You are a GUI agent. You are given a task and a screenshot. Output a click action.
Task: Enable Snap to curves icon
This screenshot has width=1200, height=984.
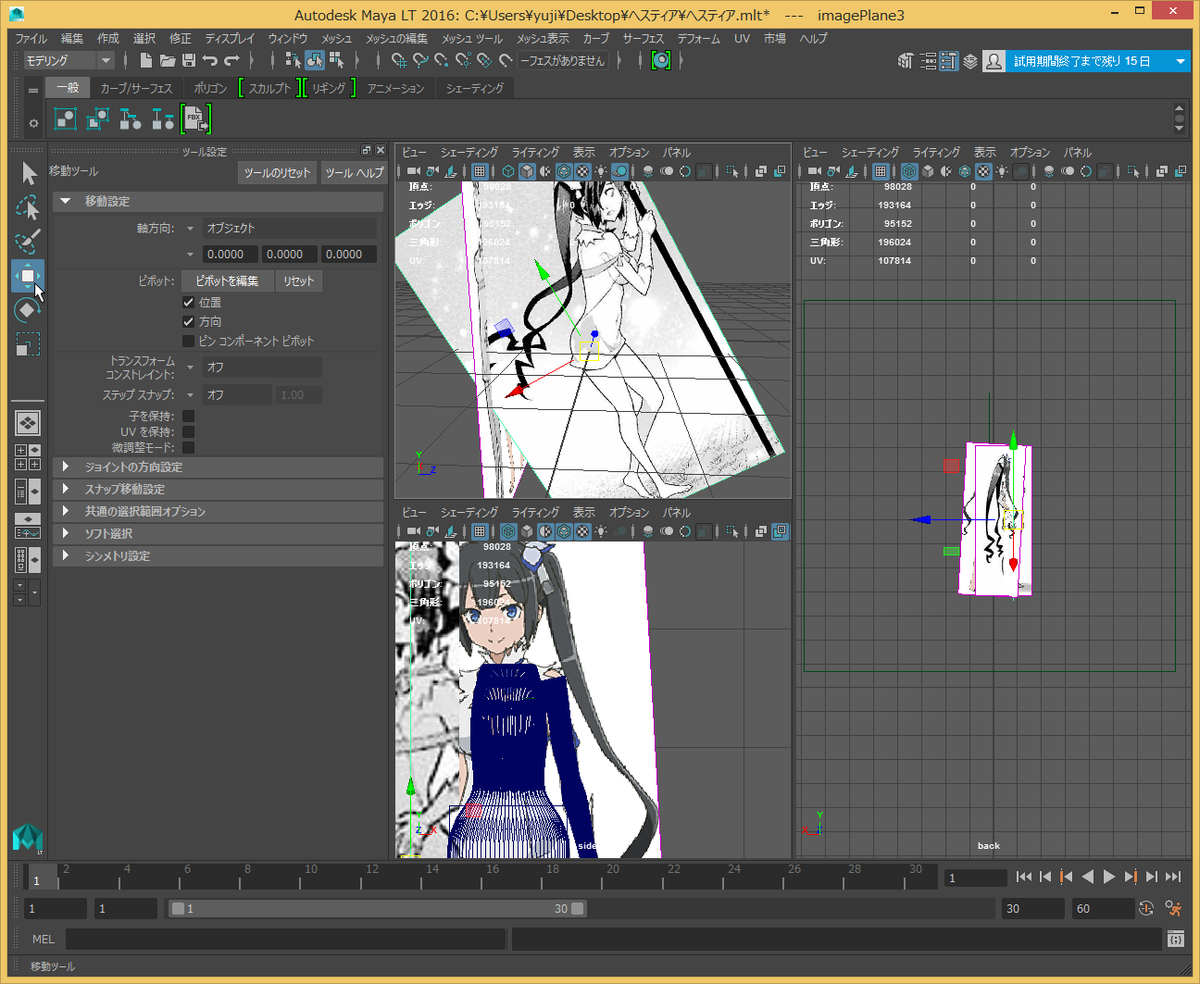[x=420, y=61]
